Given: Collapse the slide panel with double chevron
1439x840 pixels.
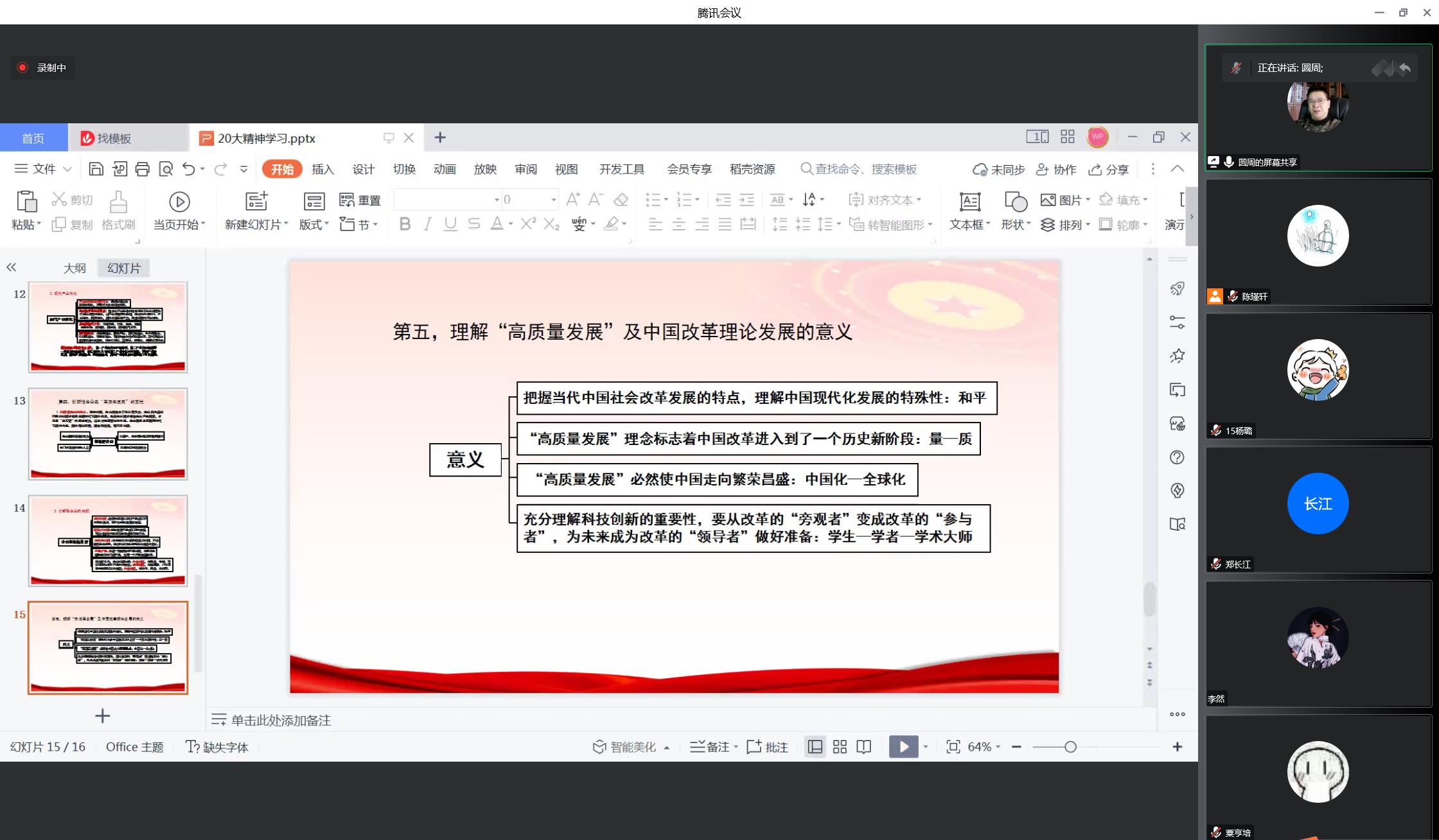Looking at the screenshot, I should [x=11, y=267].
